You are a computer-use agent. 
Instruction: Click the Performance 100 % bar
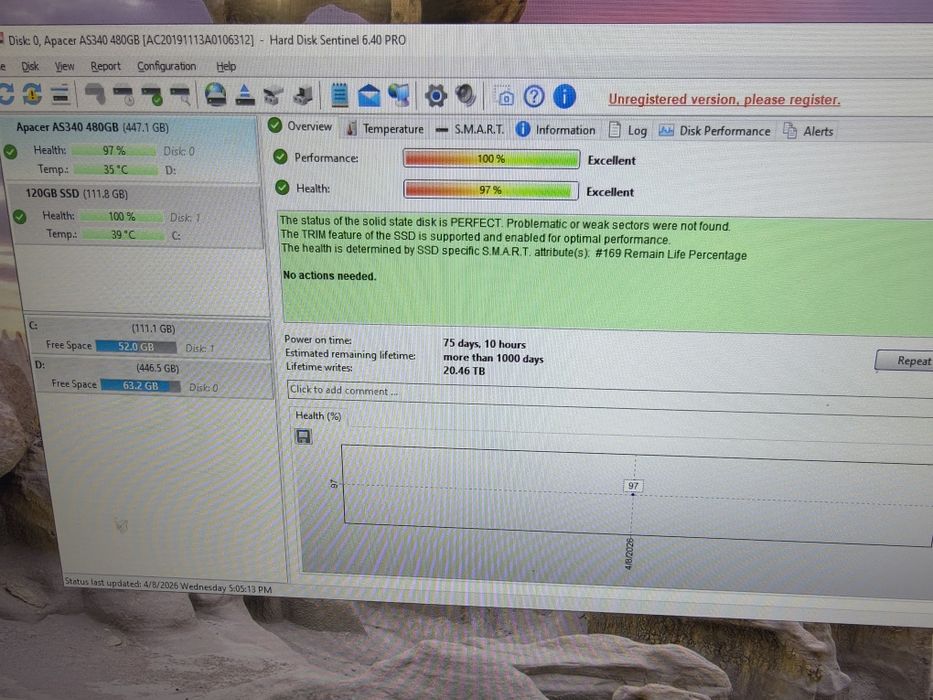pyautogui.click(x=491, y=159)
